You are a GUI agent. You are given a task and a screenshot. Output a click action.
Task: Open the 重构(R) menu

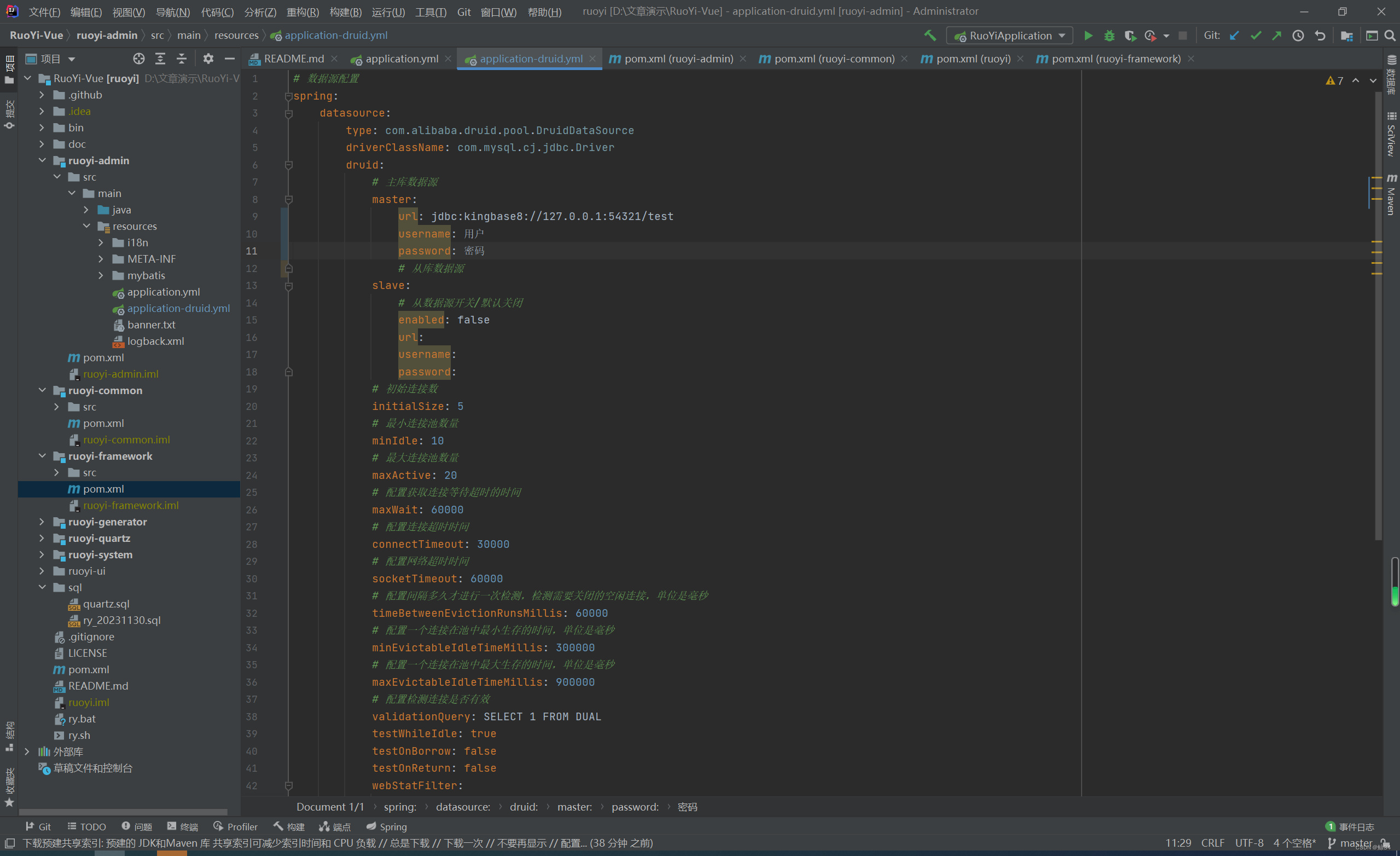303,12
